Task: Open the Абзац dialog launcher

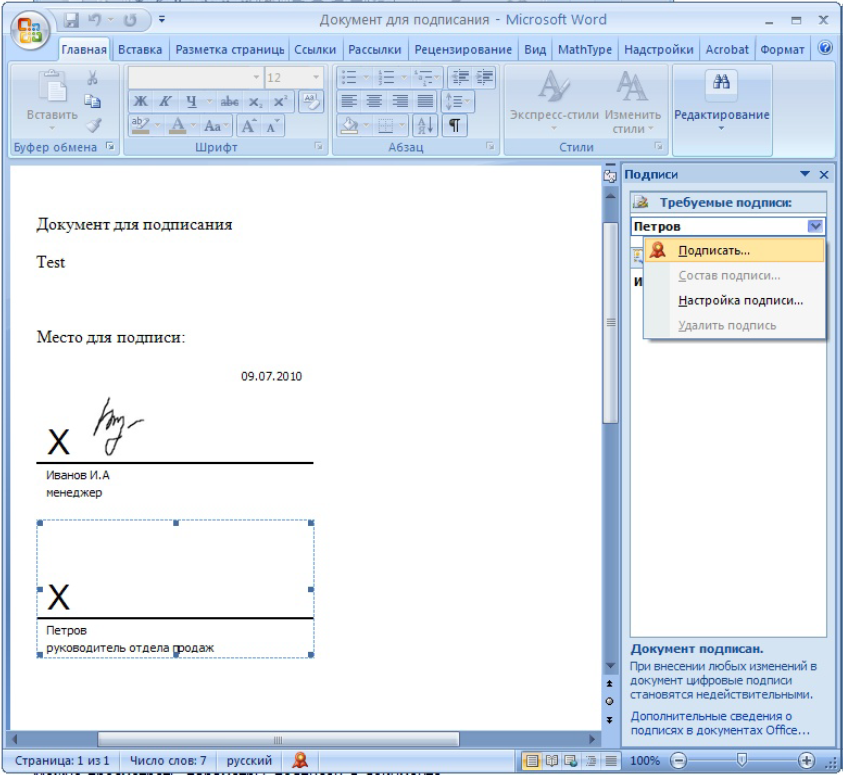Action: [x=490, y=146]
